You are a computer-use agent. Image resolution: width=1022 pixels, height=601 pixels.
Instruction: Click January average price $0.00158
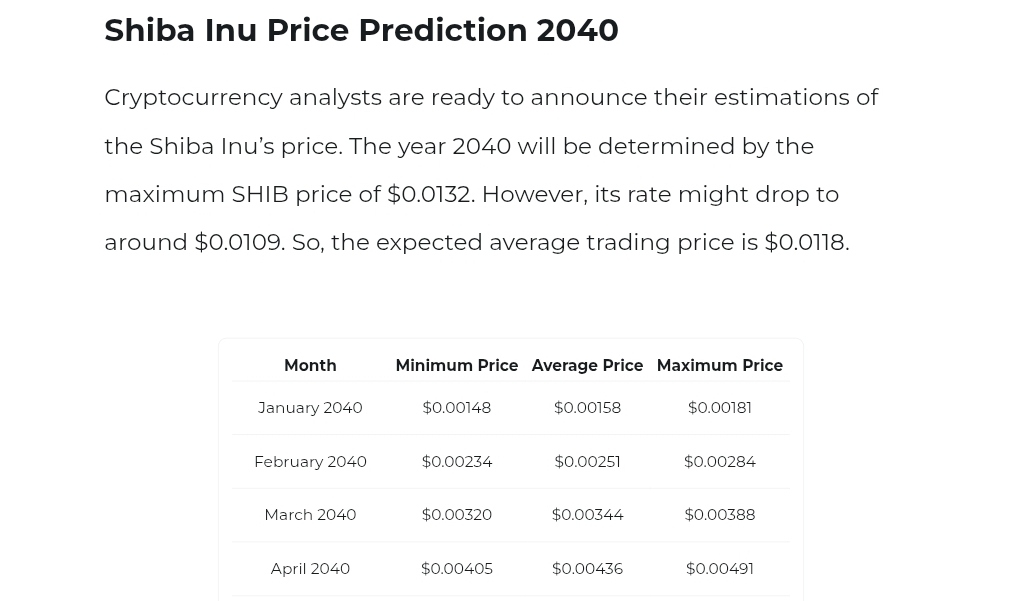point(587,408)
